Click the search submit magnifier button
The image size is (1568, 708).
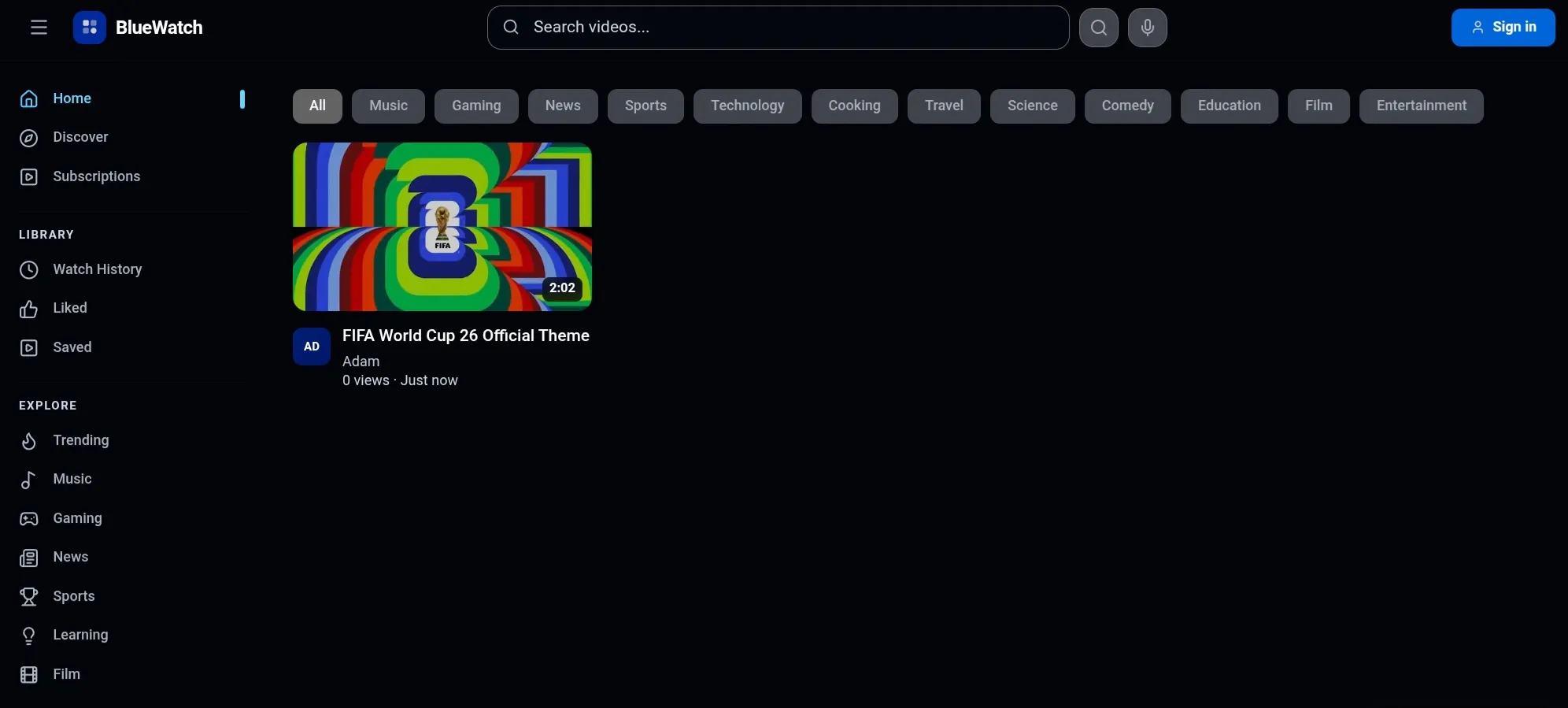coord(1099,28)
